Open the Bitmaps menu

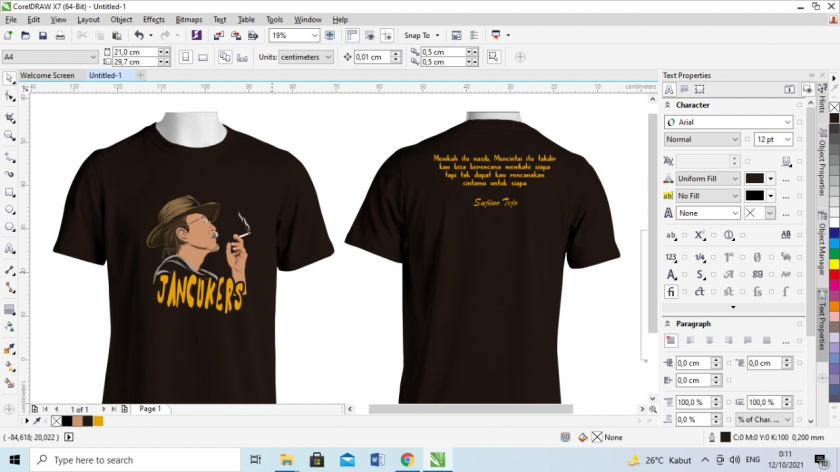click(189, 20)
